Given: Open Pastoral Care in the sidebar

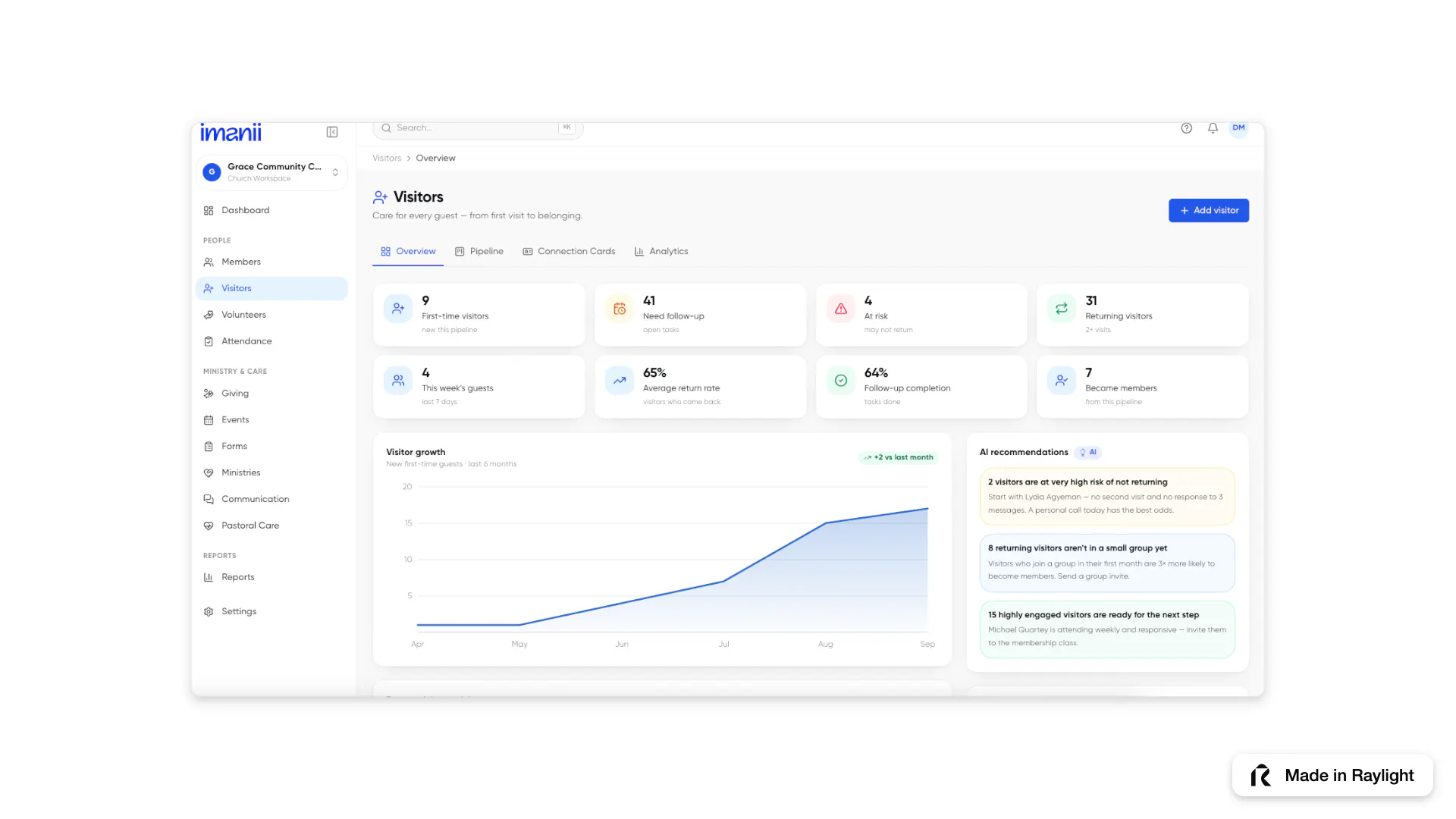Looking at the screenshot, I should tap(271, 526).
